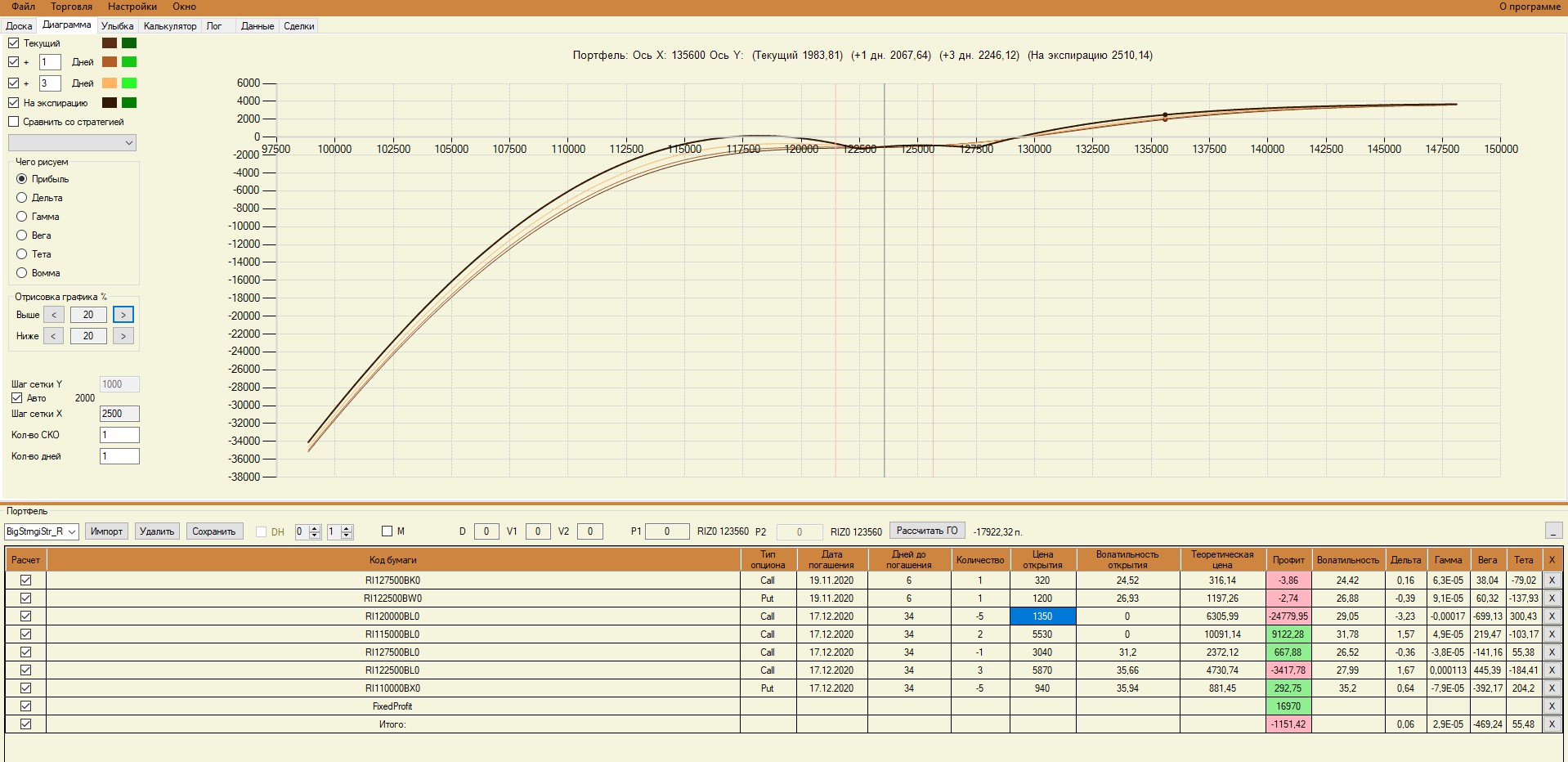This screenshot has width=1568, height=762.
Task: Enable Сравнить со стратегией checkbox
Action: point(13,122)
